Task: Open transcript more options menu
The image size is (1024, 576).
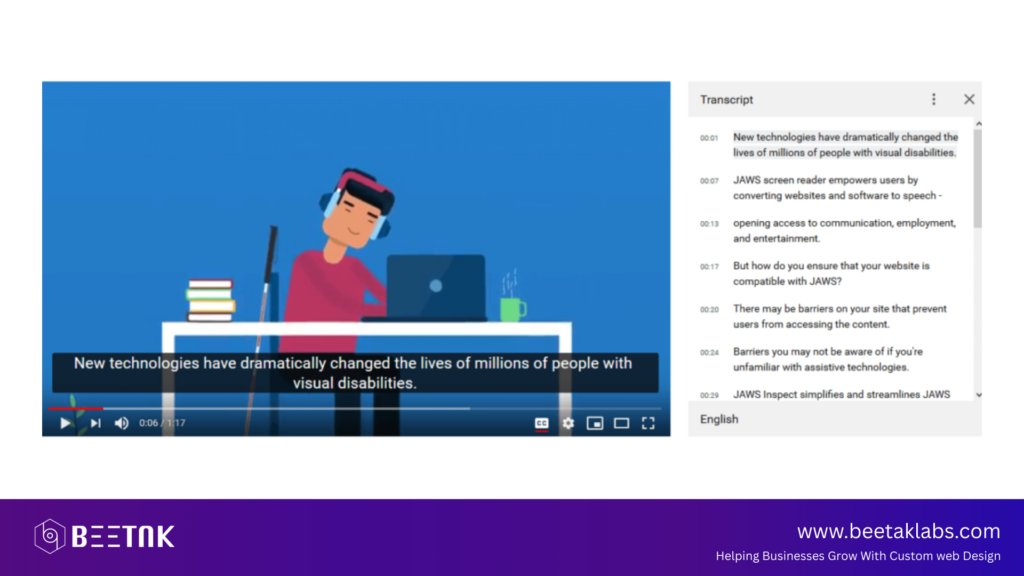Action: (933, 99)
